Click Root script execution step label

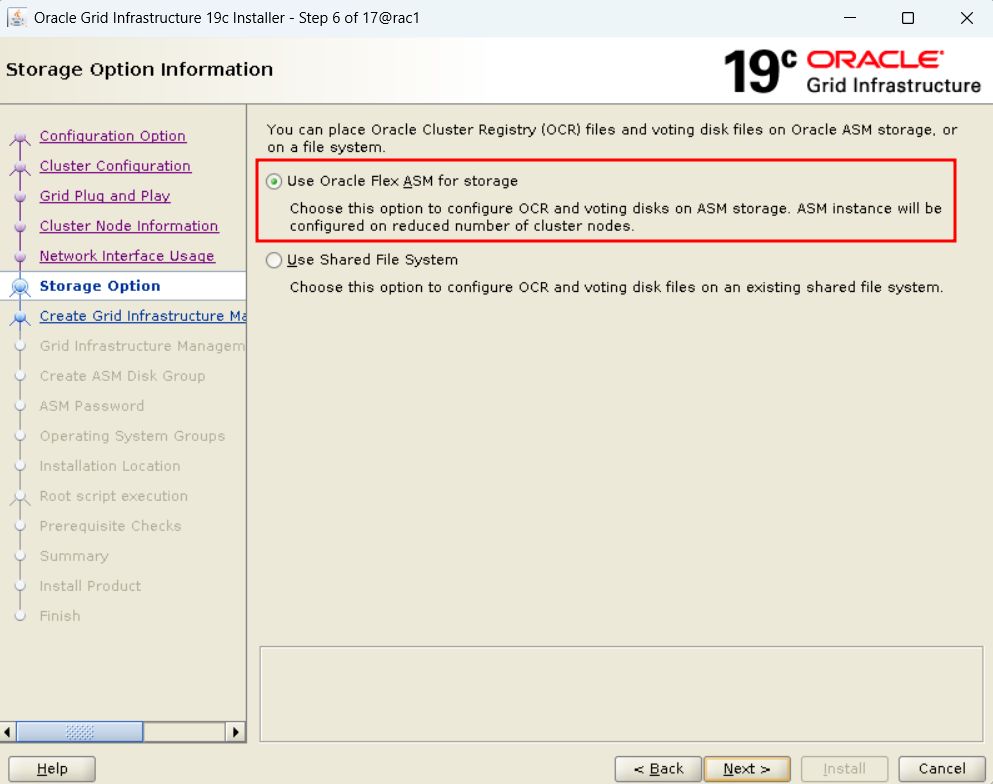[113, 496]
